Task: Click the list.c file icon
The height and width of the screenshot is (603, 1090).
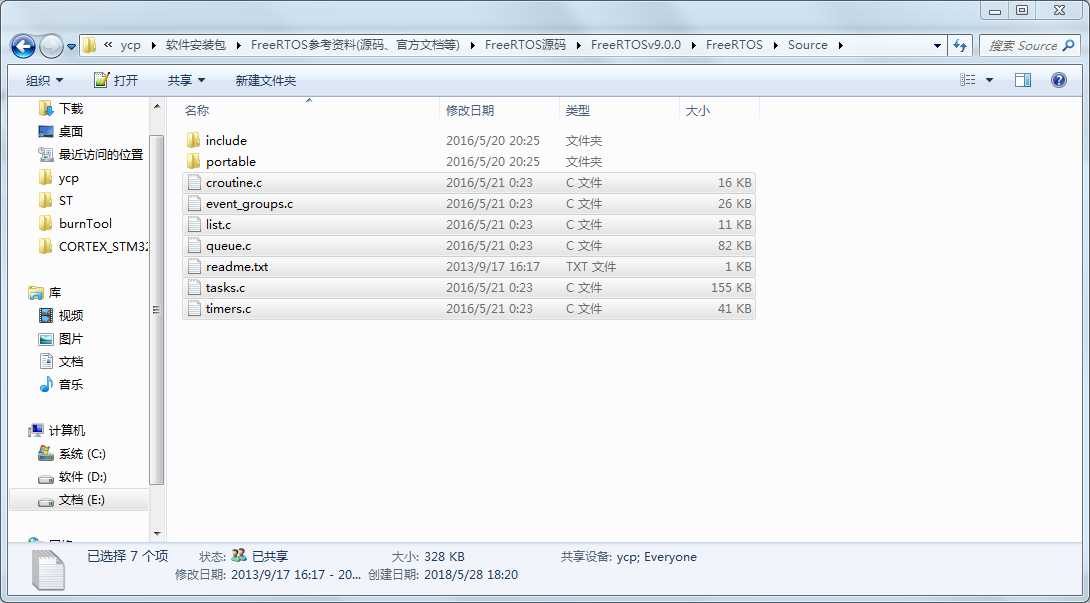Action: point(194,225)
